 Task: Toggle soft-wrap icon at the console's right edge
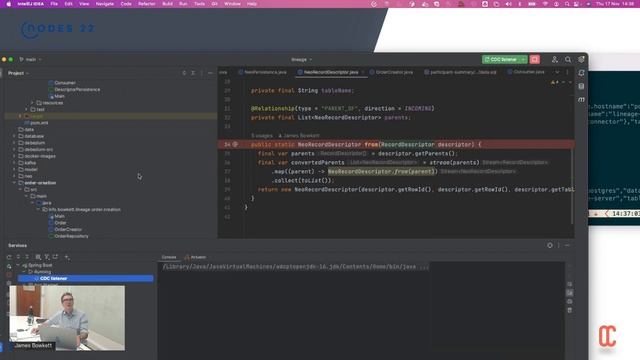(569, 284)
